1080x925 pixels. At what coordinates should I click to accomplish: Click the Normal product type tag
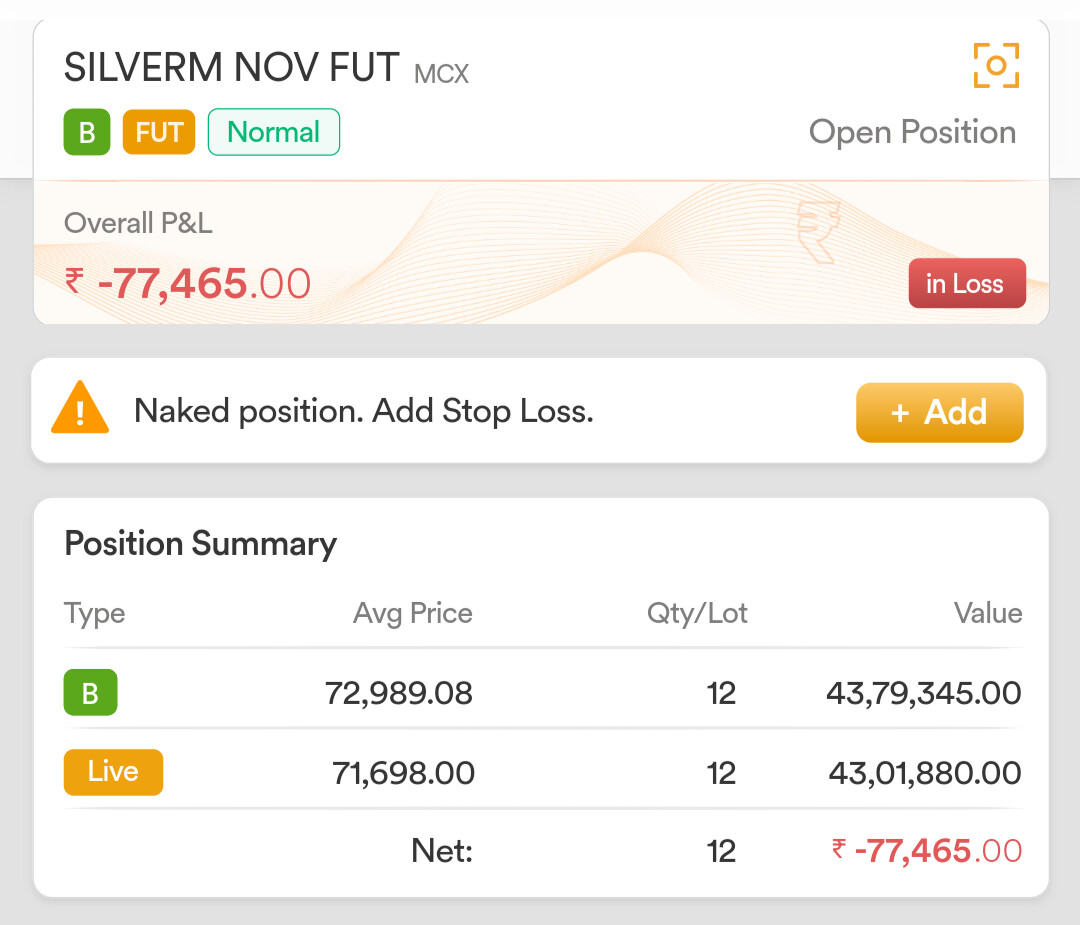click(273, 132)
